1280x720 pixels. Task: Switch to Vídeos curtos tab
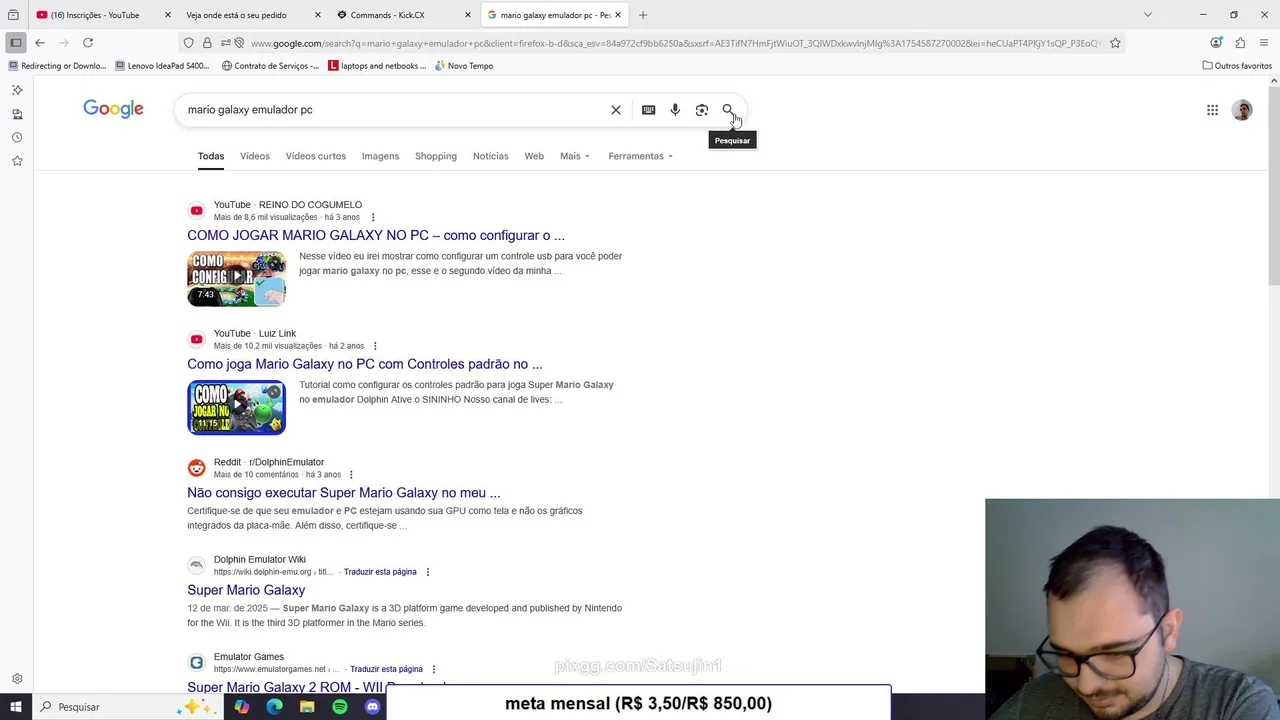tap(316, 156)
